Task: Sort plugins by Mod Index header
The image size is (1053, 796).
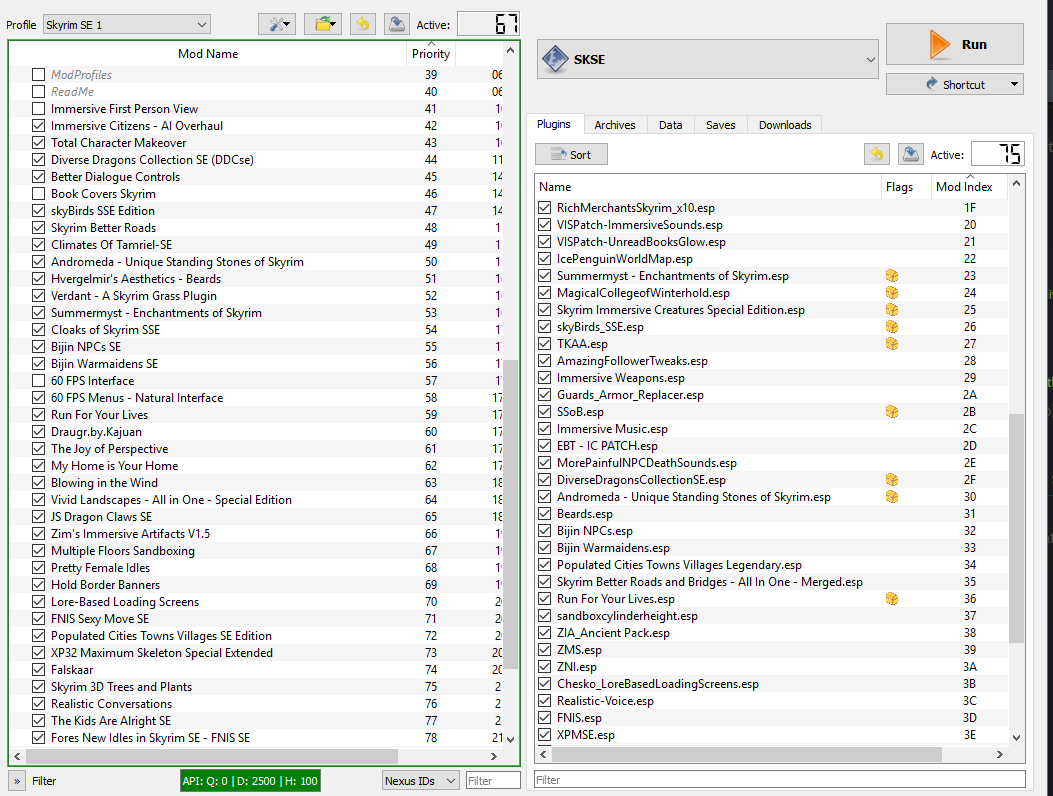Action: click(x=964, y=187)
